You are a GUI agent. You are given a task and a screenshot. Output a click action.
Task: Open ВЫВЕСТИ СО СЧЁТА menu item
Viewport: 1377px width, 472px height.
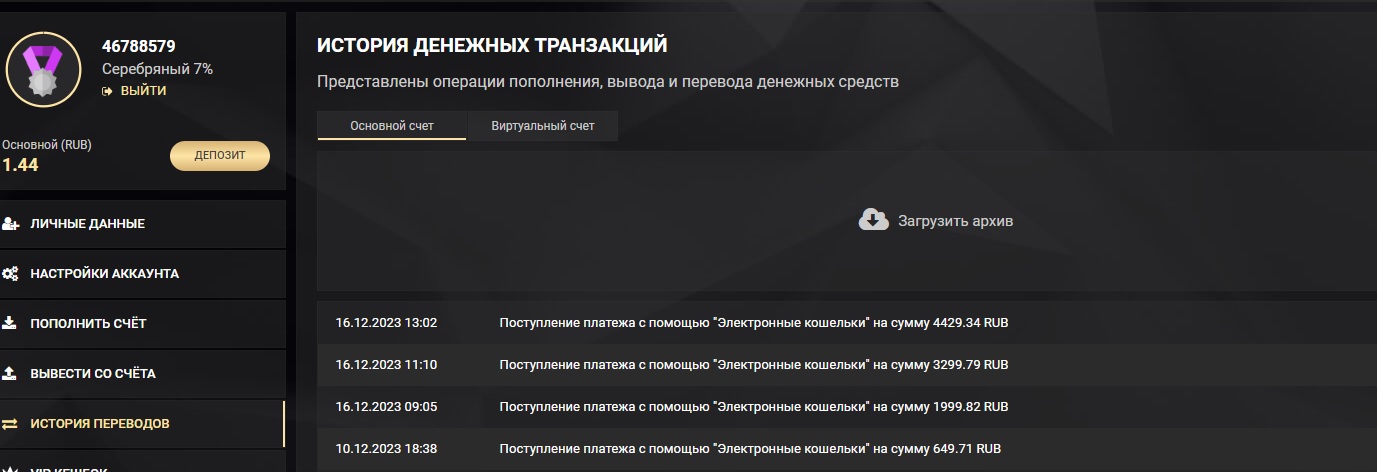pyautogui.click(x=143, y=373)
